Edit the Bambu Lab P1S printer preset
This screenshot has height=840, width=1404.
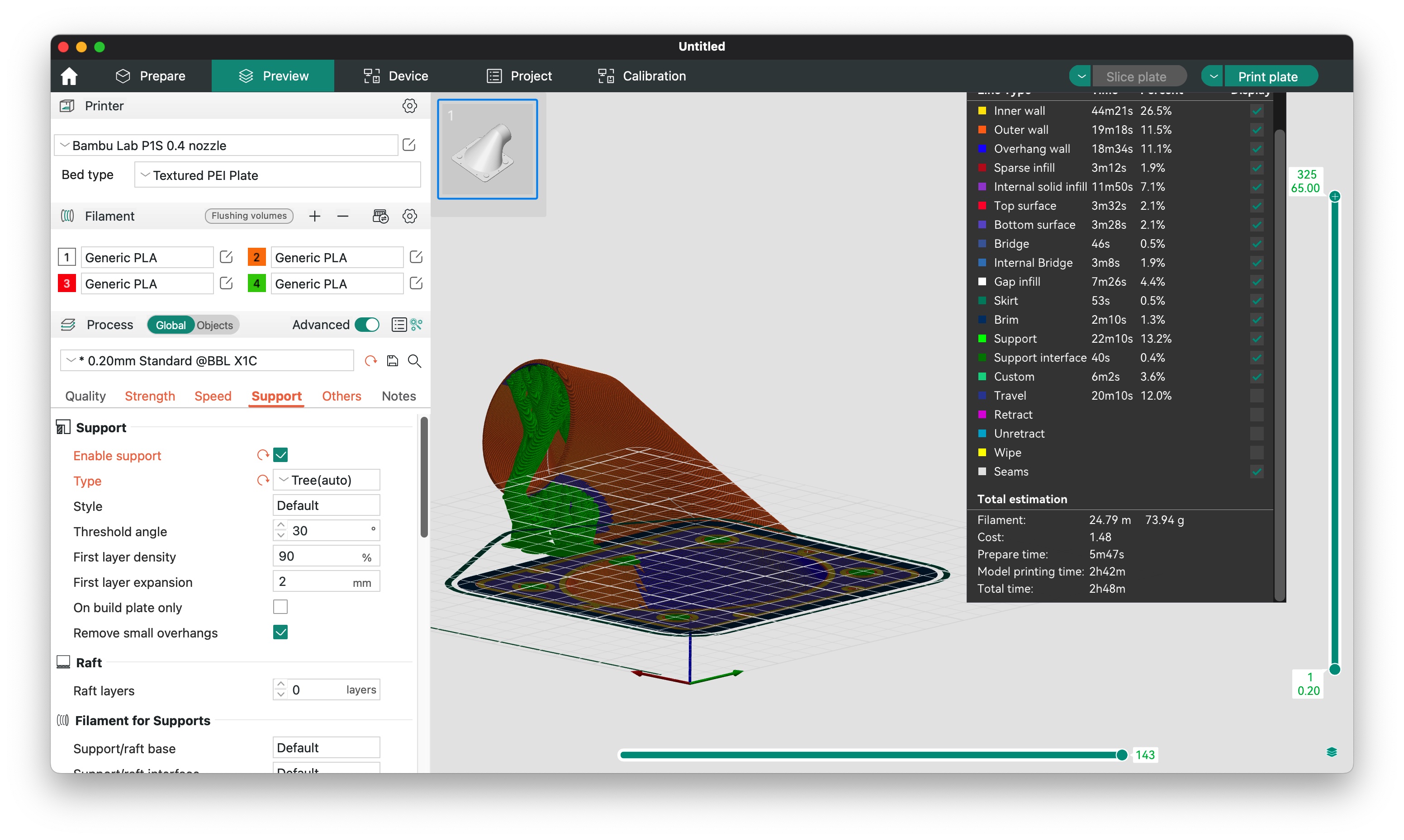coord(409,145)
